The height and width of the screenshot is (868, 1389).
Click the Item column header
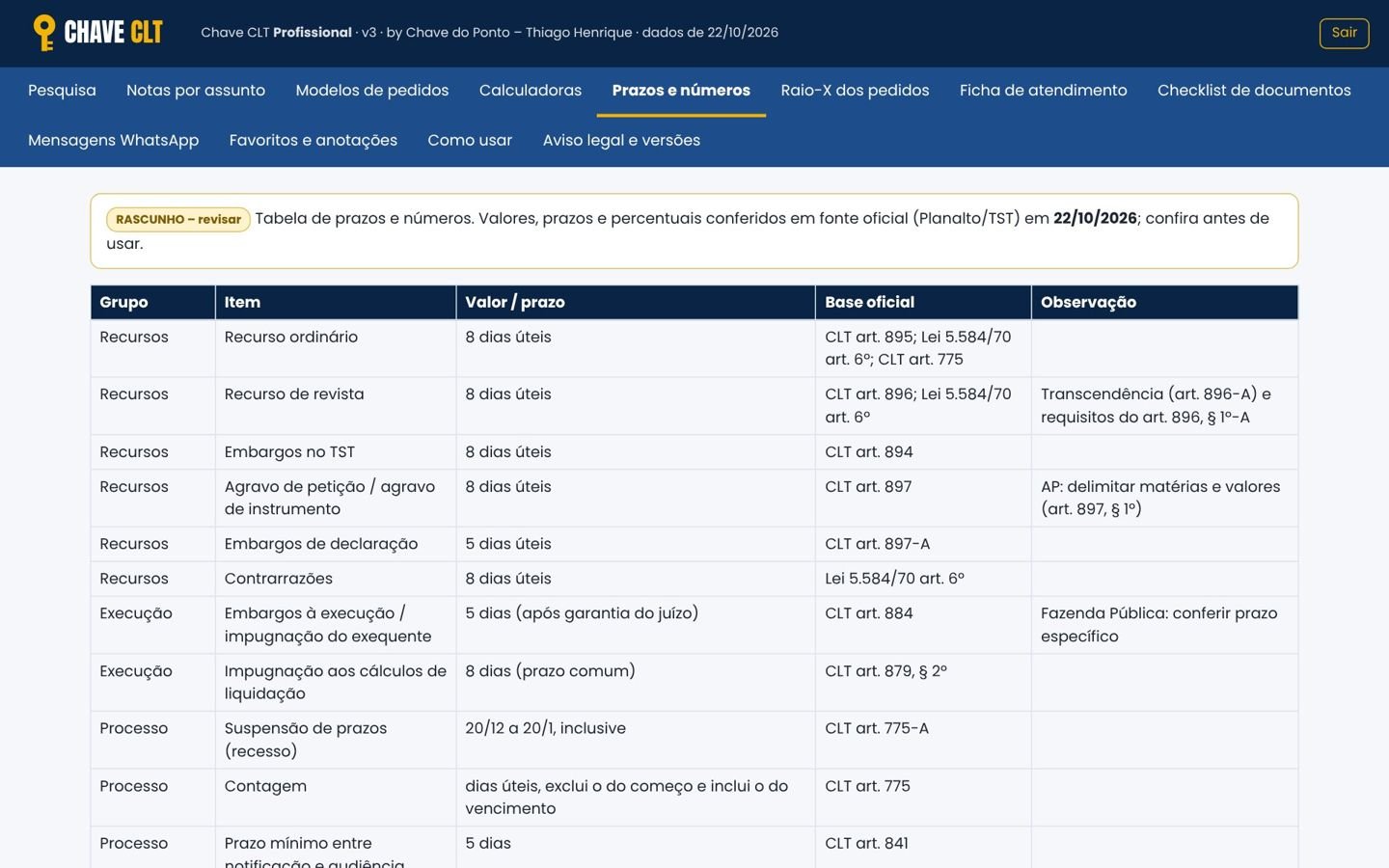point(335,302)
